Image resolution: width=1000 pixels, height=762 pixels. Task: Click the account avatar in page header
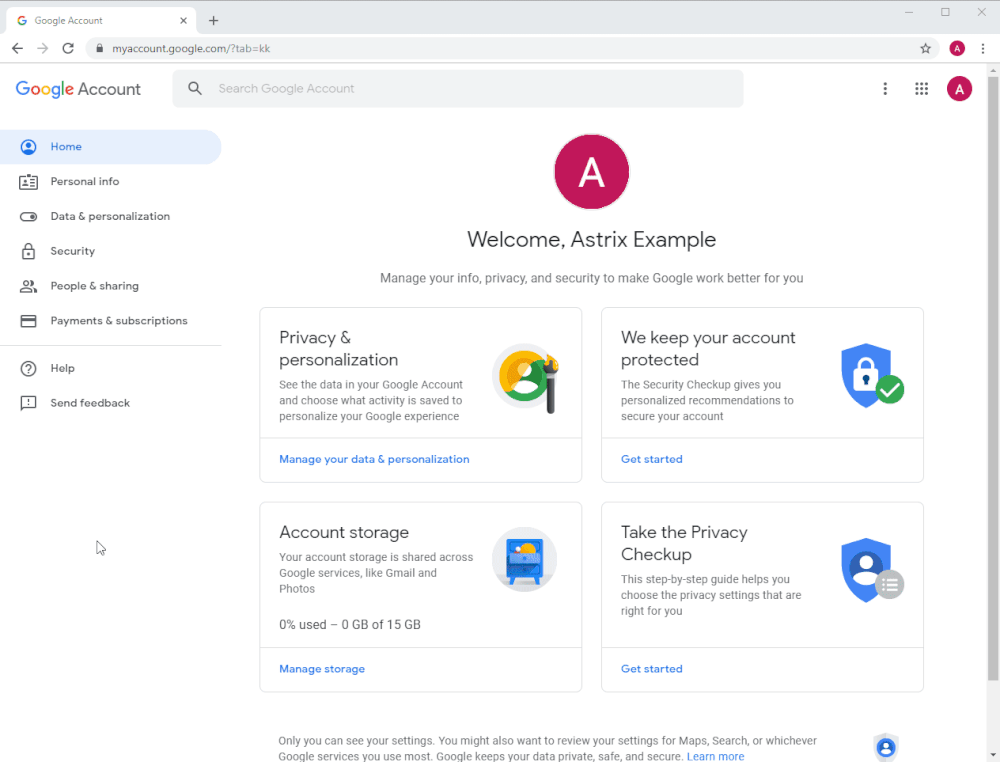click(x=959, y=89)
